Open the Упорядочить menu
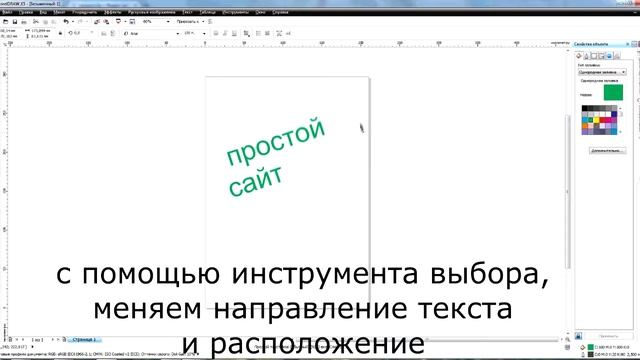640x360 pixels. pos(84,12)
